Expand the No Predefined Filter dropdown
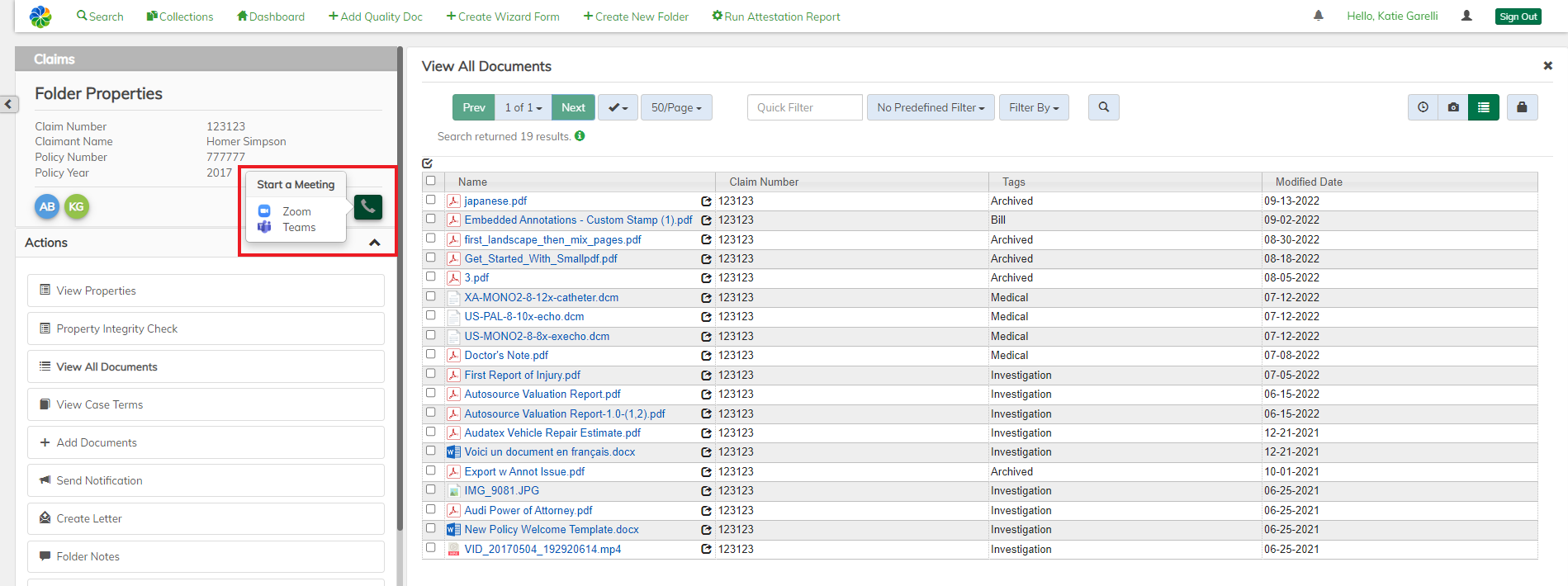 tap(930, 107)
